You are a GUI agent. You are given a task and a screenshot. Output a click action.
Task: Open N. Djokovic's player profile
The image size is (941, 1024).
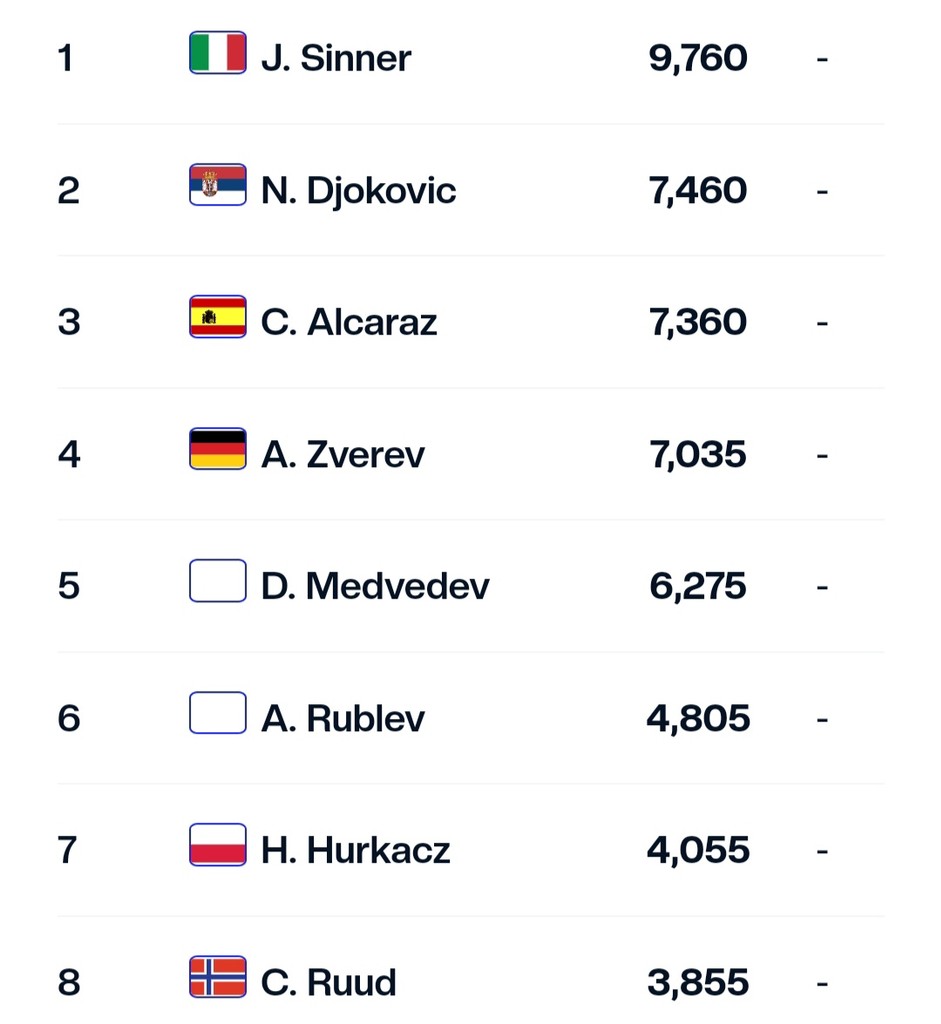tap(358, 191)
